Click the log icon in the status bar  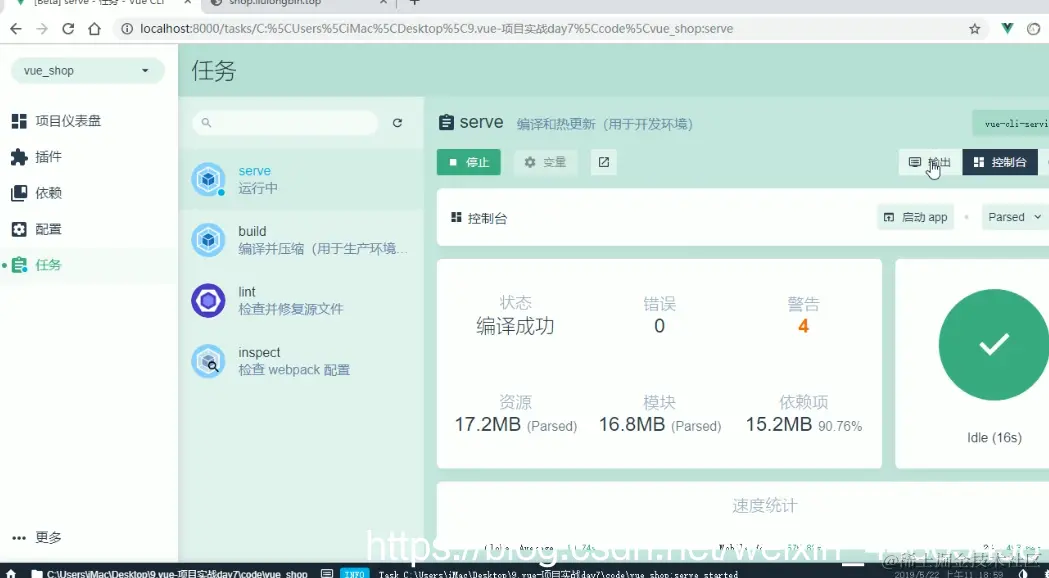[x=327, y=575]
